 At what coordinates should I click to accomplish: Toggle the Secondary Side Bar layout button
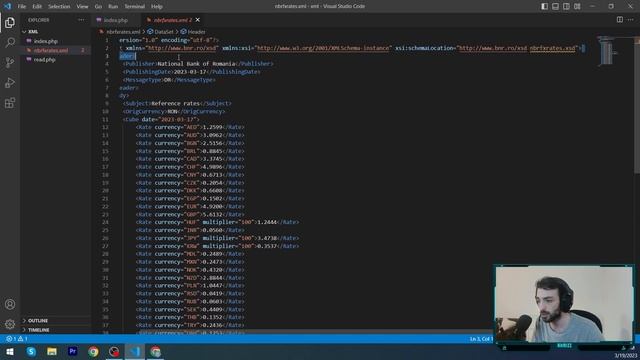click(x=566, y=6)
